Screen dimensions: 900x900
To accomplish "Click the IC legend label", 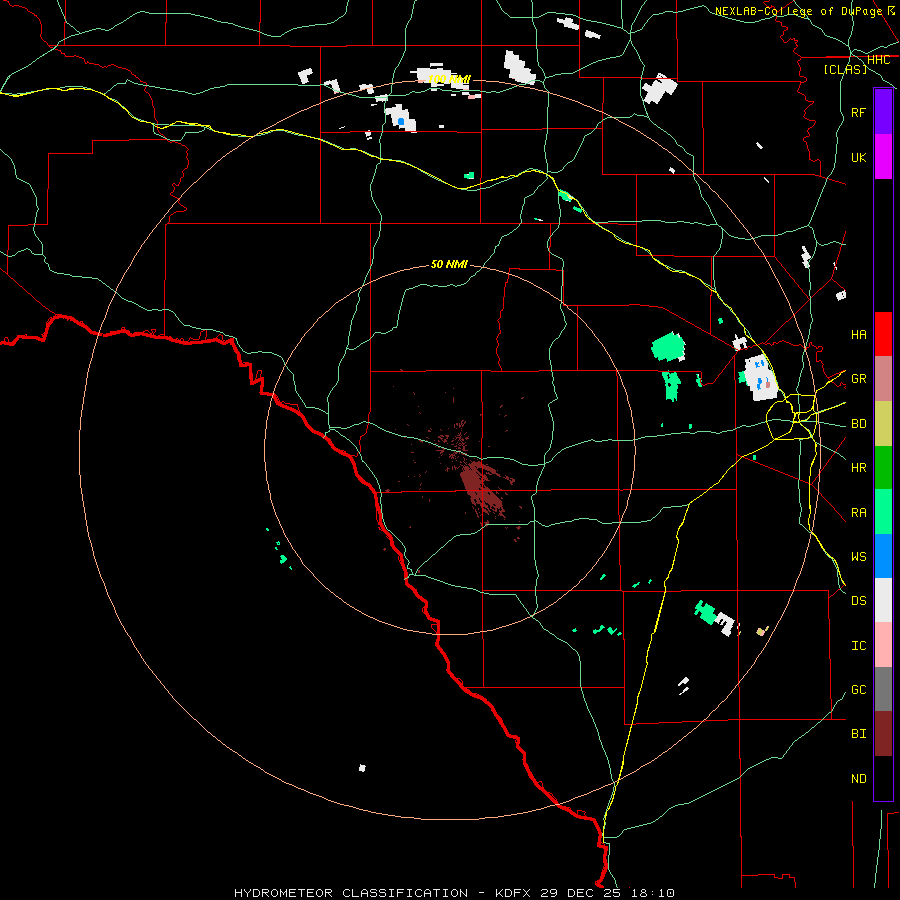I will pos(858,646).
